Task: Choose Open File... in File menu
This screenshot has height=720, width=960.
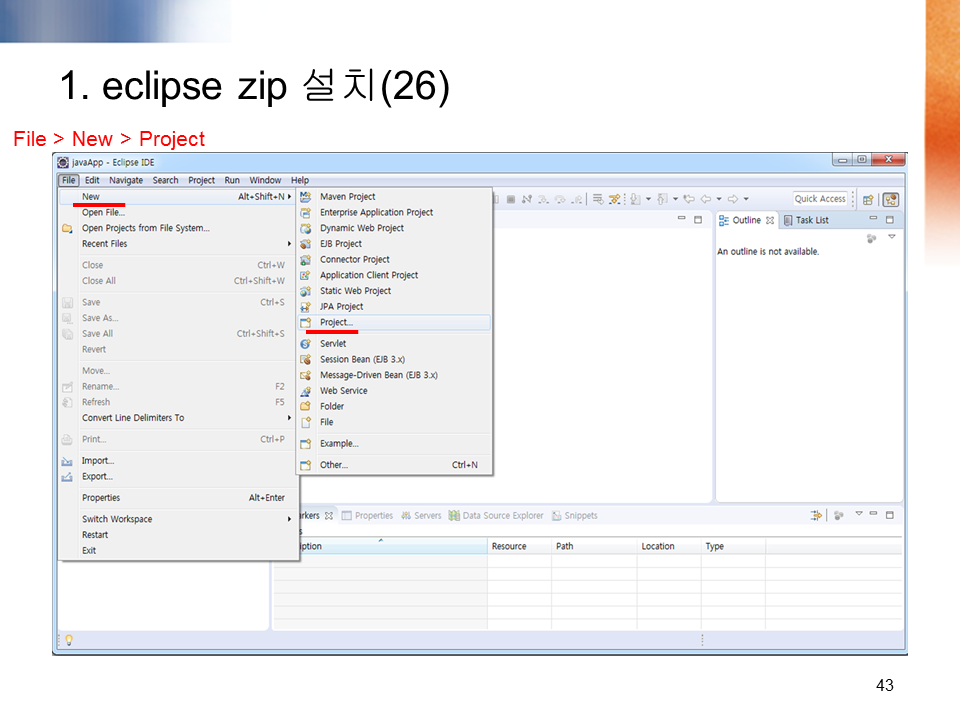Action: pos(177,212)
